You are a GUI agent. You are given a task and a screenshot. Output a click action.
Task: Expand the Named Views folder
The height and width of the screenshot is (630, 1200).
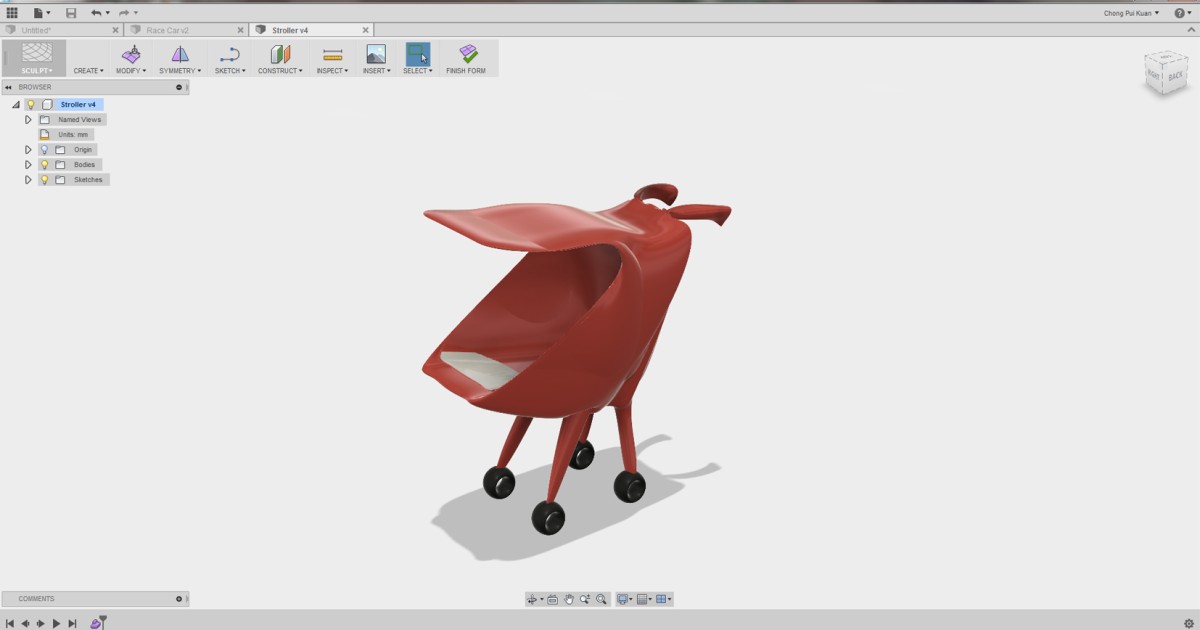click(x=27, y=119)
